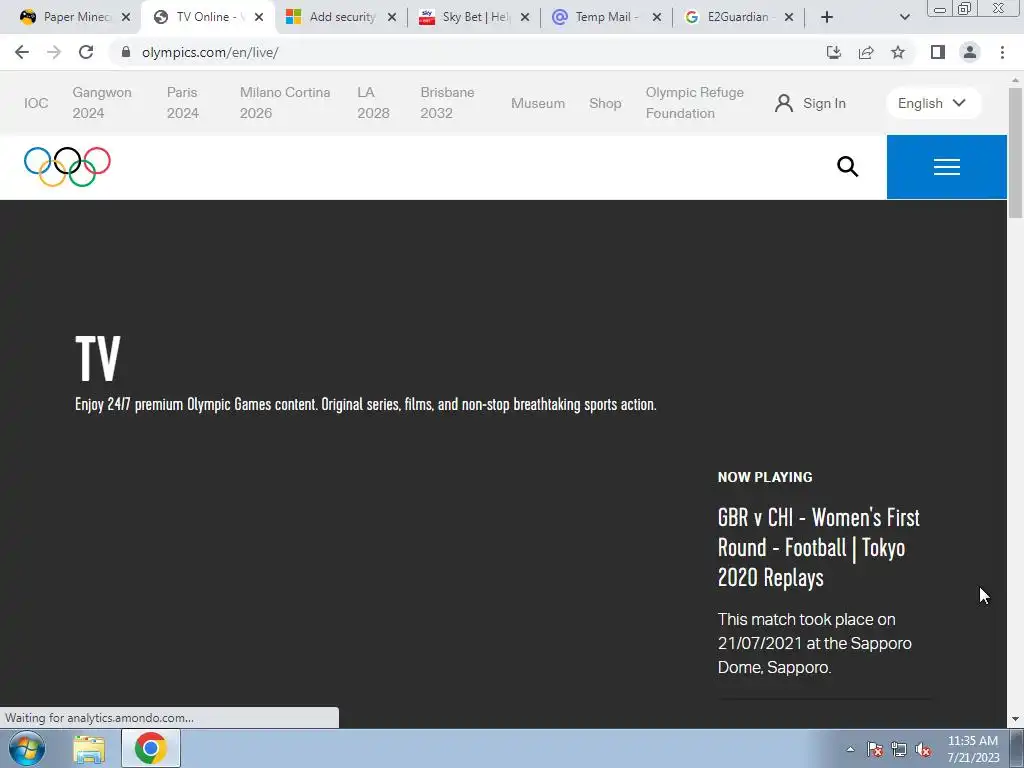The height and width of the screenshot is (768, 1024).
Task: Close the Add security tab
Action: pos(392,17)
